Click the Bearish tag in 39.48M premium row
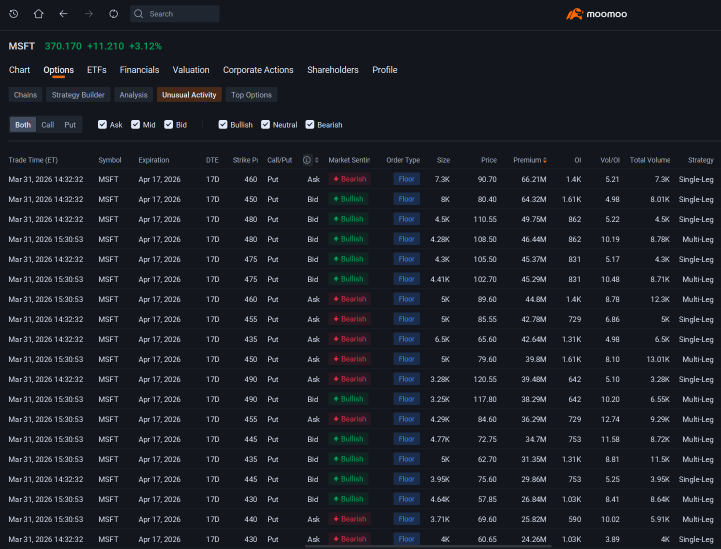Image resolution: width=721 pixels, height=549 pixels. [349, 379]
